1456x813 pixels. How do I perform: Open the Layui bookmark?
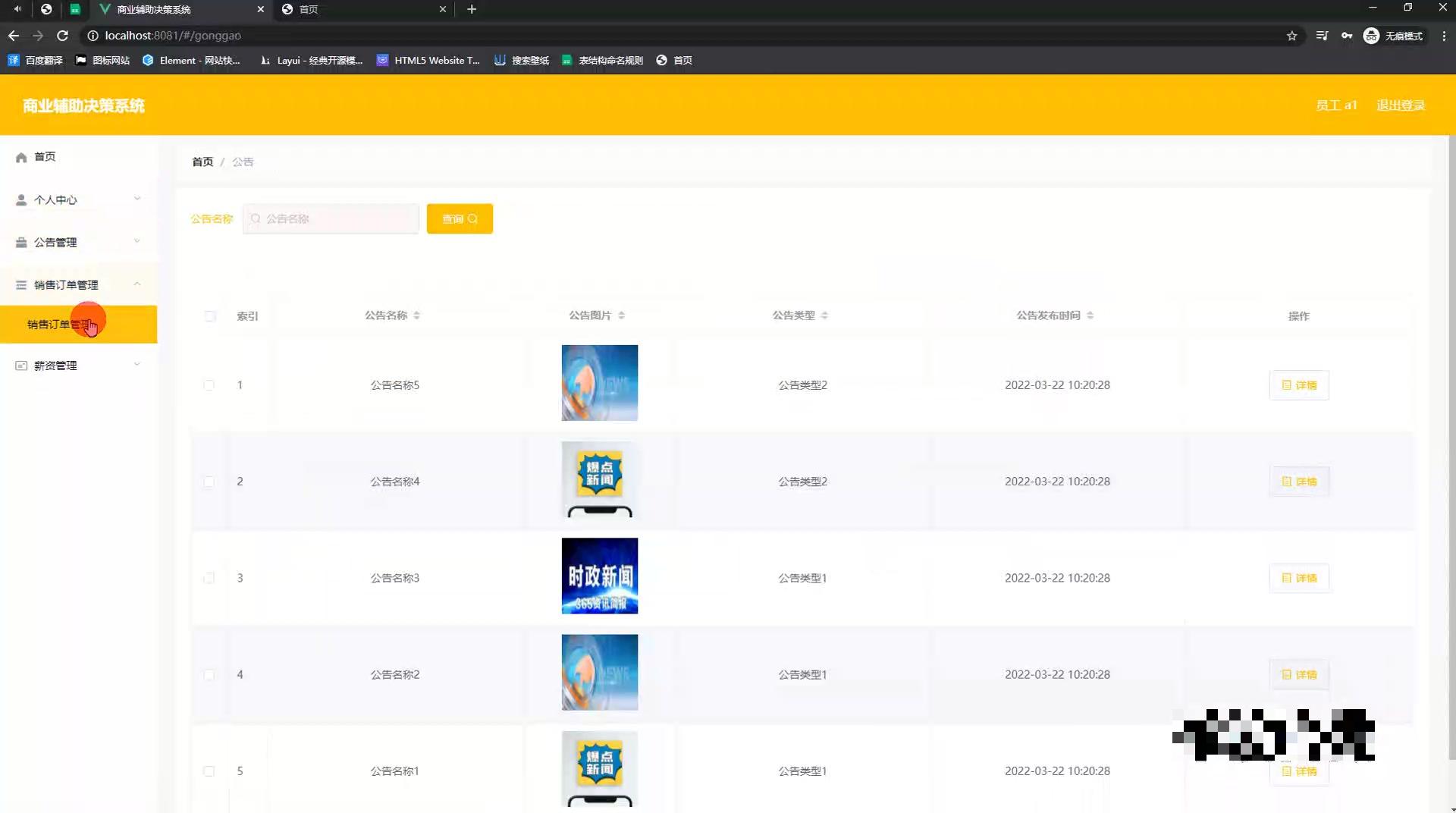(x=311, y=60)
